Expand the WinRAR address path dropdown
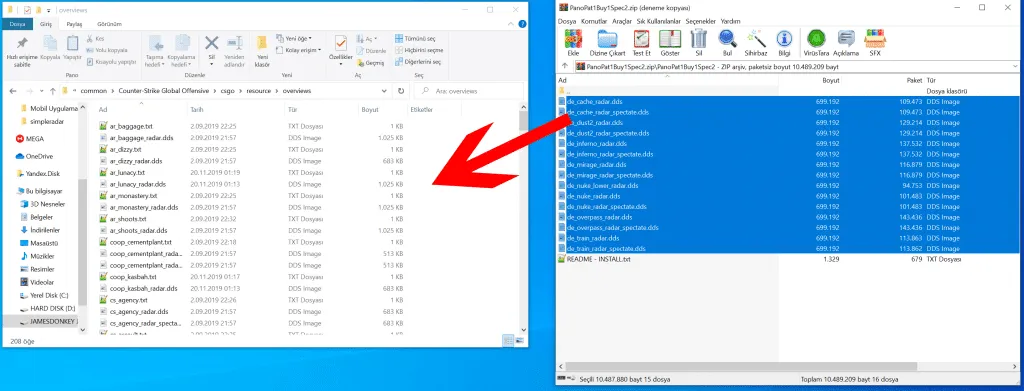Image resolution: width=1024 pixels, height=391 pixels. (1014, 67)
